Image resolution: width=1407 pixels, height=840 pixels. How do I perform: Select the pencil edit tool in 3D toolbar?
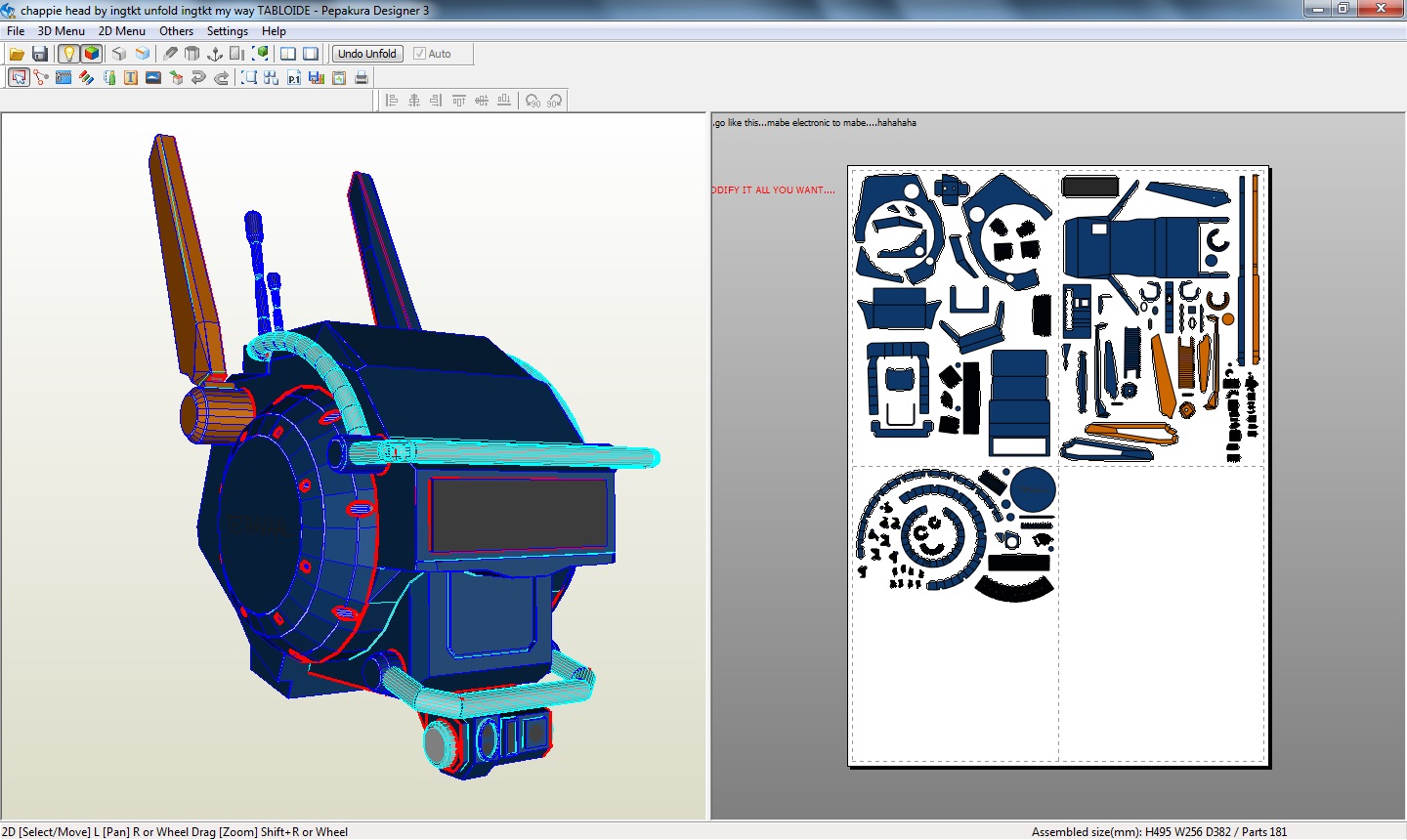170,54
